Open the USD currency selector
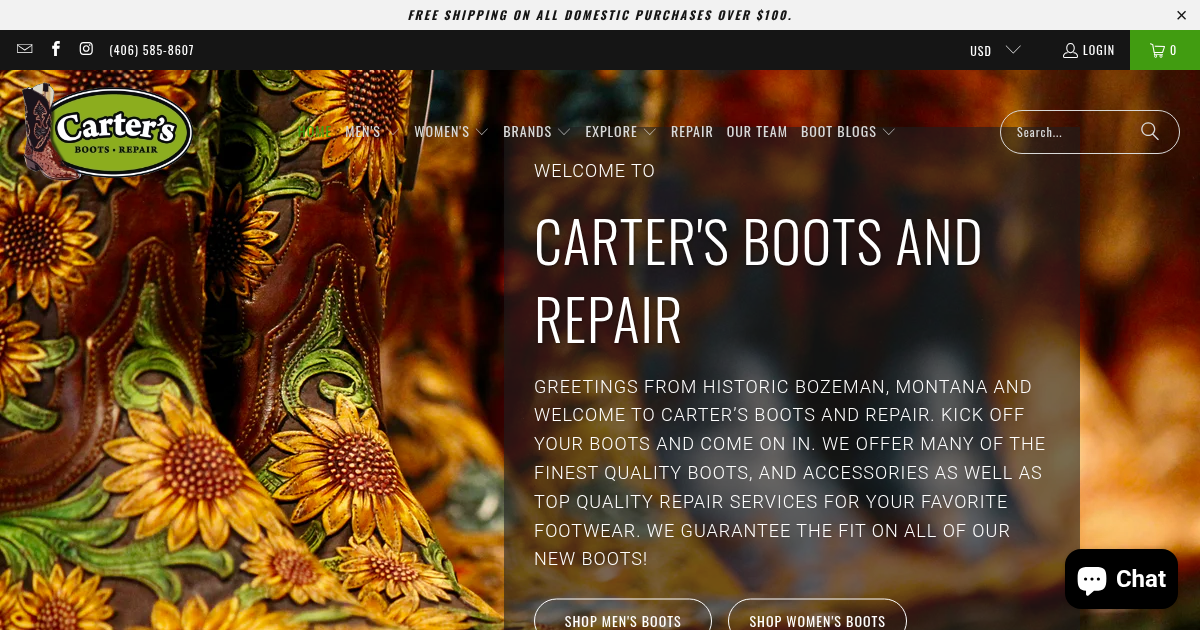Image resolution: width=1200 pixels, height=630 pixels. (994, 49)
